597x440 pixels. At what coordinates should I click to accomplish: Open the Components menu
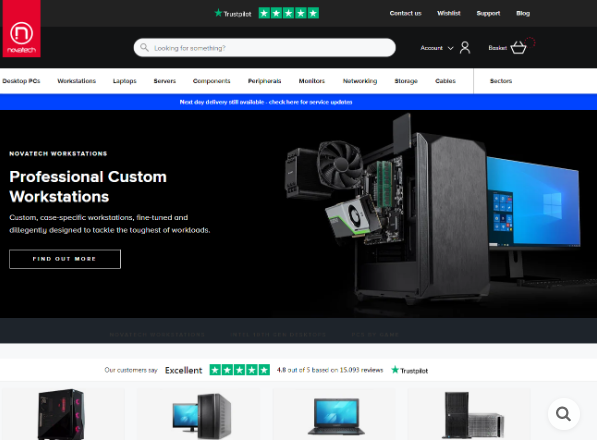211,81
